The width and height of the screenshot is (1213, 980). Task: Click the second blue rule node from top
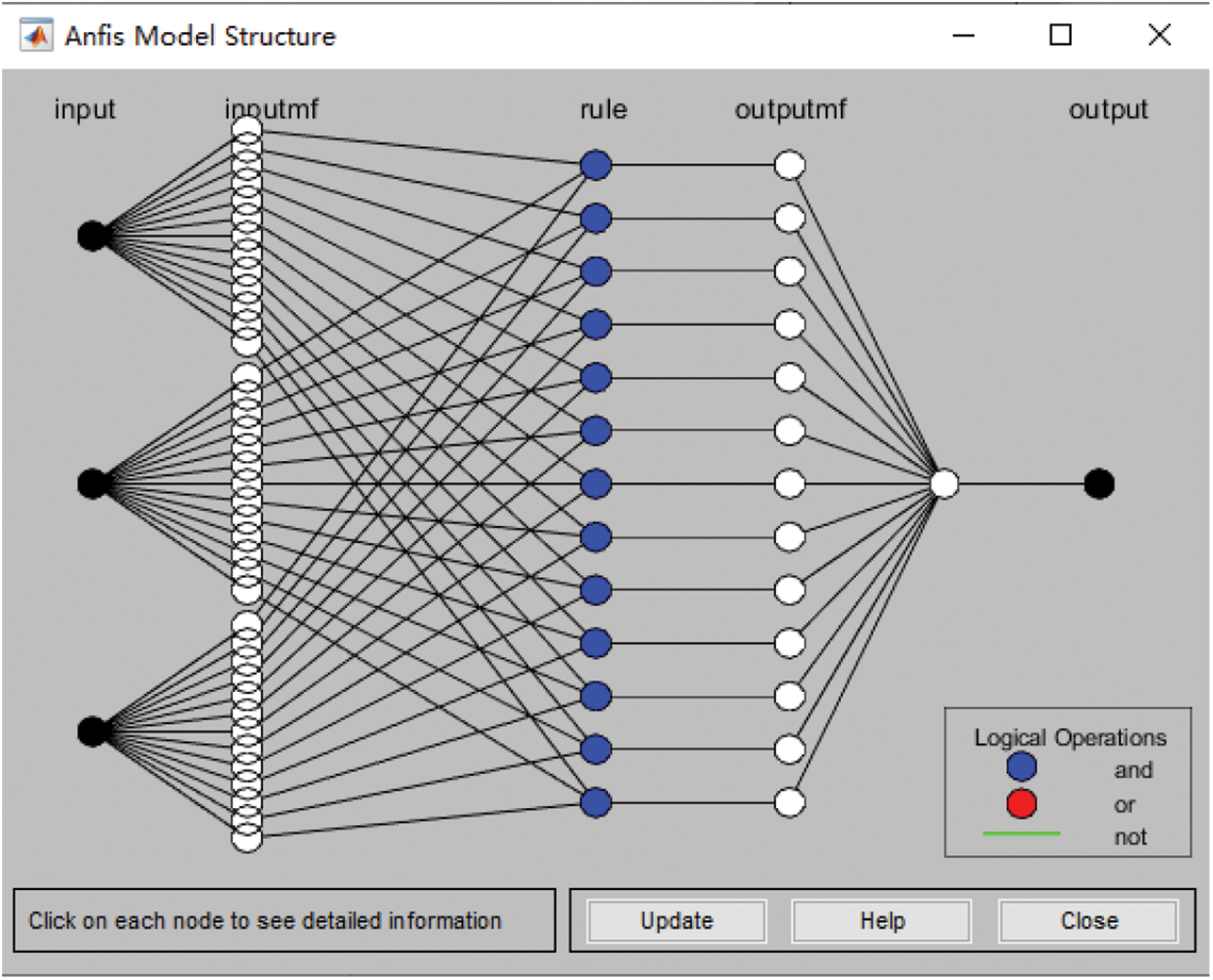pyautogui.click(x=596, y=218)
